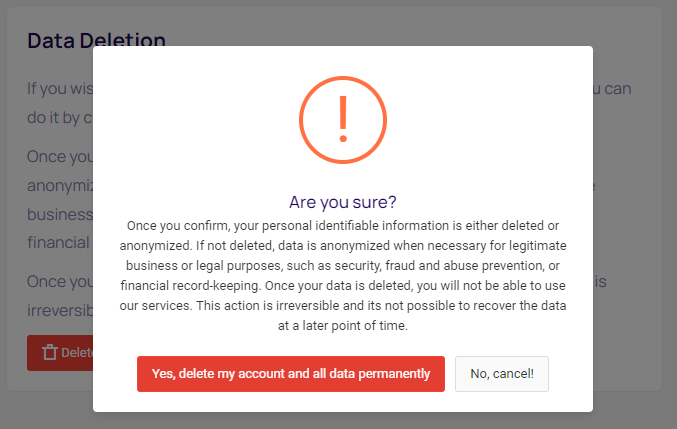Click dimmed 'business' background text
This screenshot has width=677, height=429.
(60, 214)
